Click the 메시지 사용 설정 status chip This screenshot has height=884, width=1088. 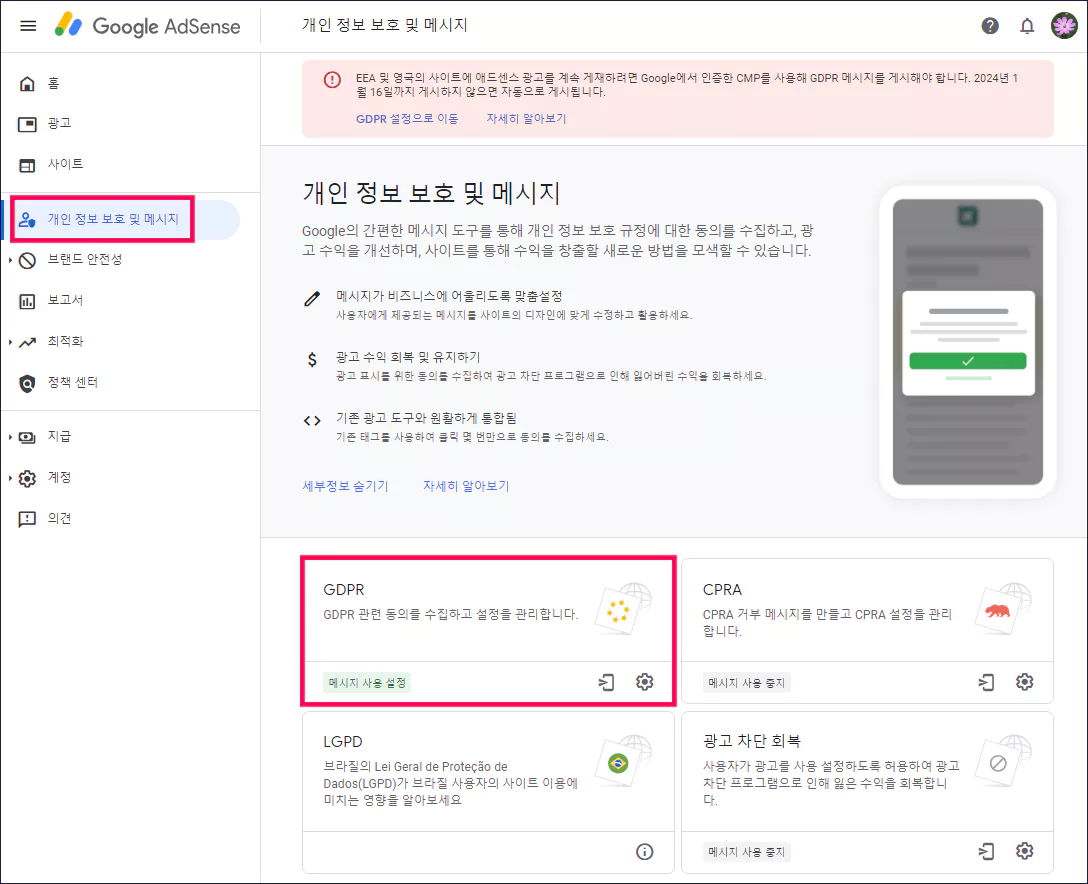(x=367, y=683)
